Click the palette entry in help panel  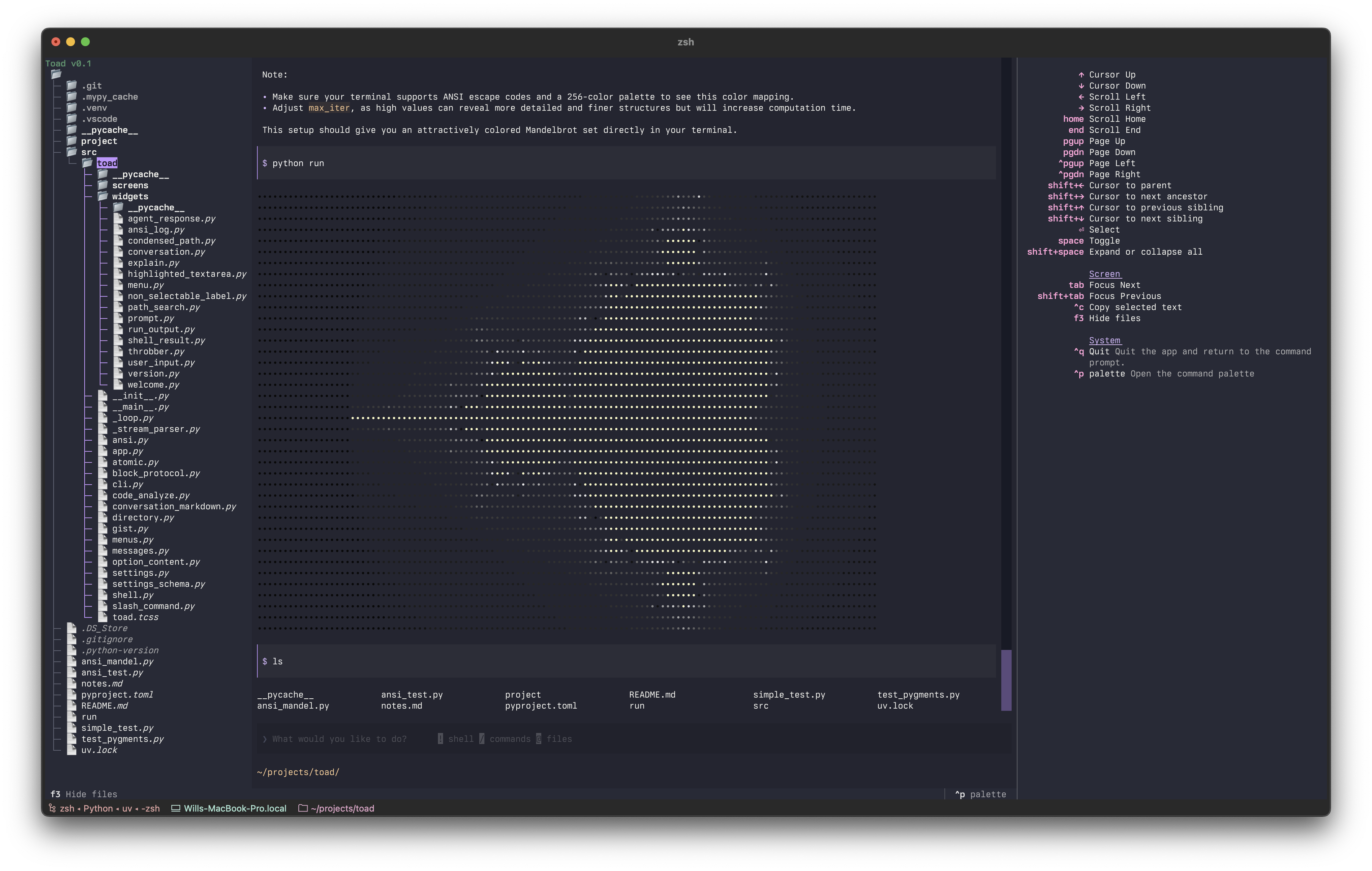(x=1107, y=374)
